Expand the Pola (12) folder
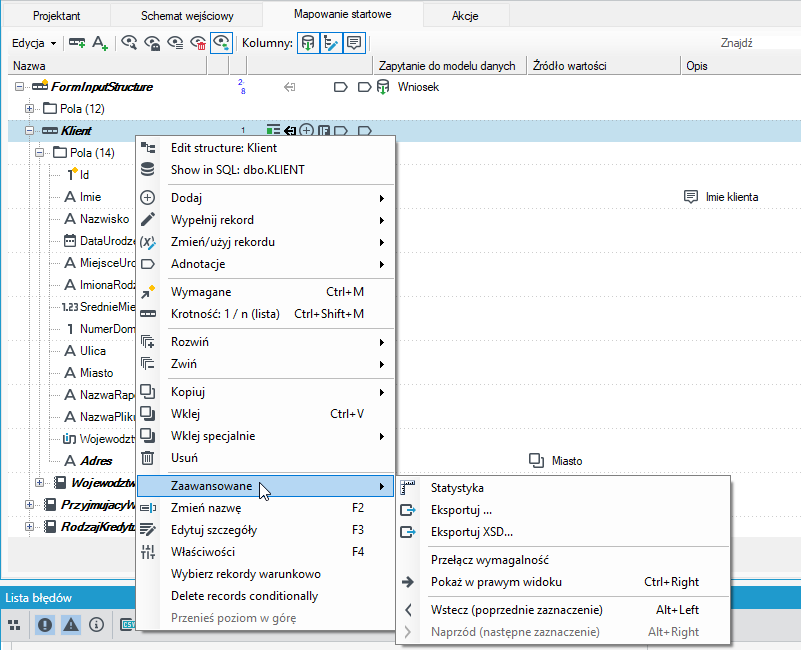 30,109
